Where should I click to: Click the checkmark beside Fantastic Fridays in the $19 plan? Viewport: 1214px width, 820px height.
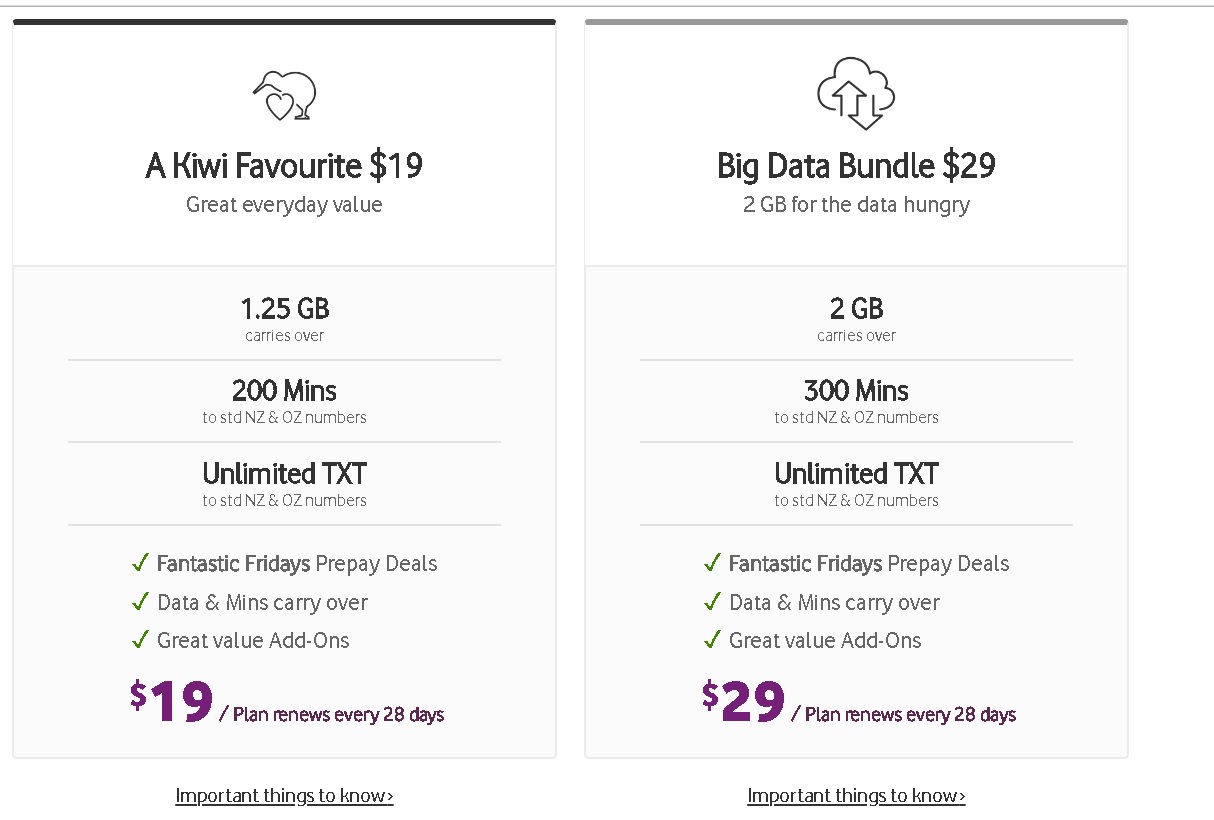click(141, 563)
